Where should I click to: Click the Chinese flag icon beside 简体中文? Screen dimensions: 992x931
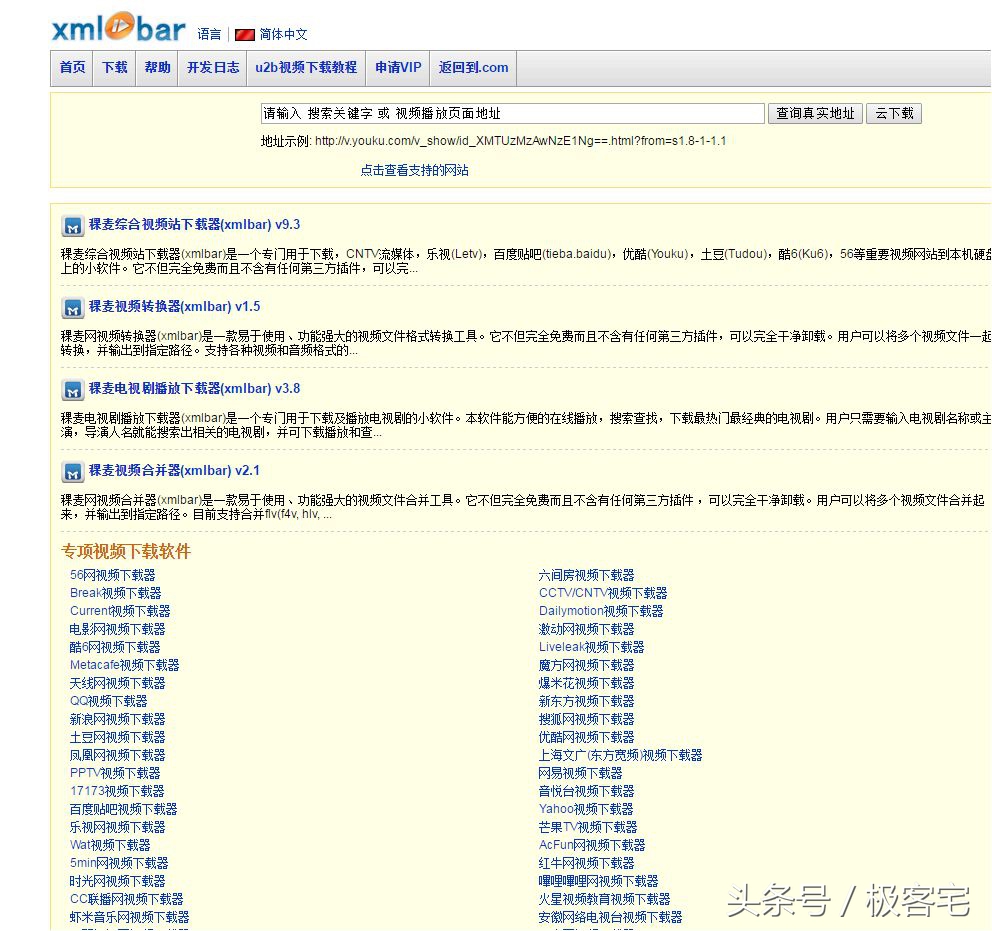pyautogui.click(x=245, y=33)
